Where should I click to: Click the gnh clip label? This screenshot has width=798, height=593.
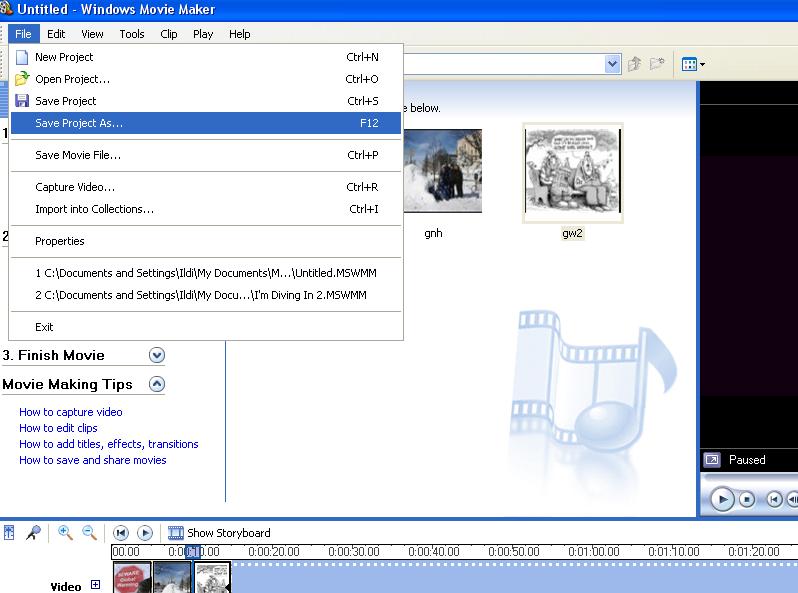(x=433, y=233)
